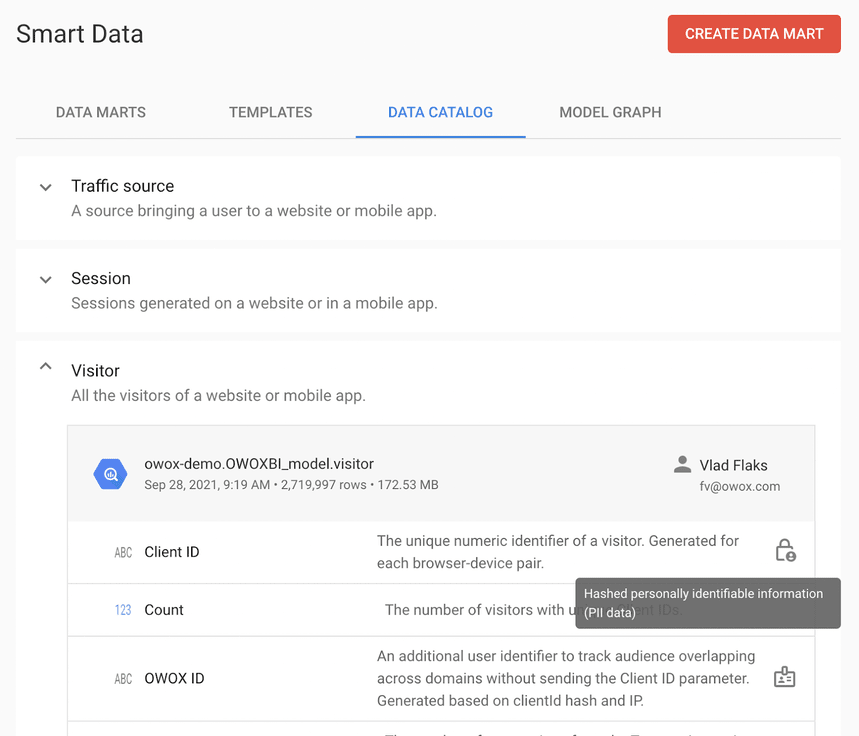Collapse the Visitor section
This screenshot has height=736, width=859.
(x=45, y=367)
